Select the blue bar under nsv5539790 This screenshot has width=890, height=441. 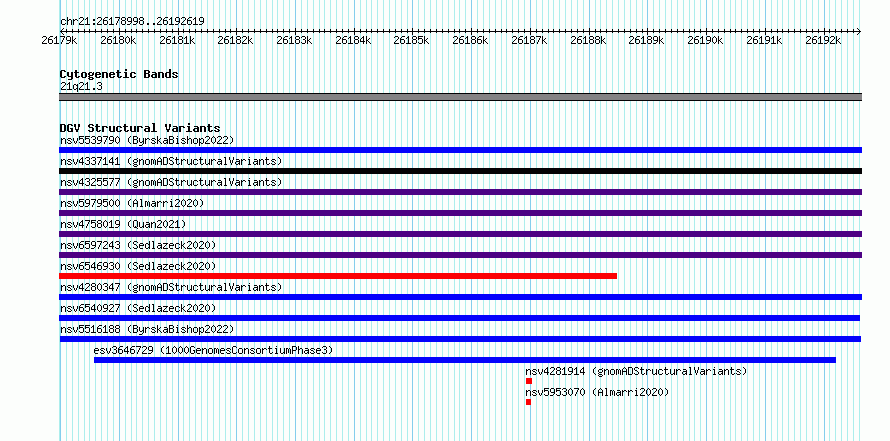click(x=460, y=150)
